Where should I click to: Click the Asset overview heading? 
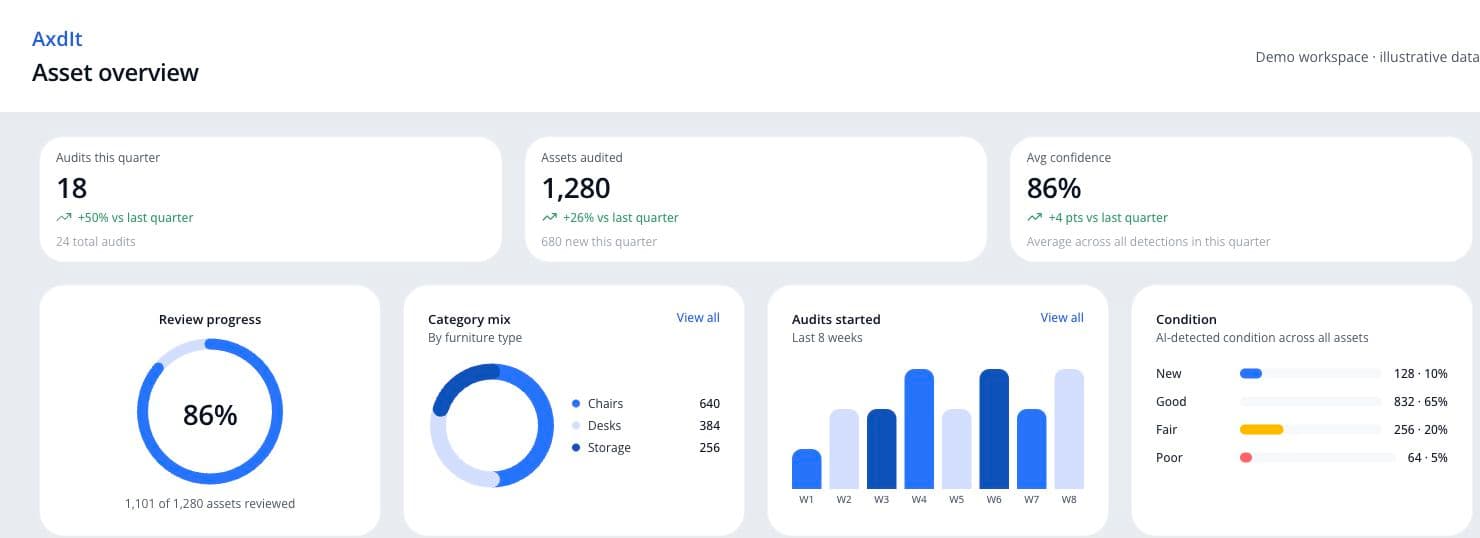[x=115, y=72]
